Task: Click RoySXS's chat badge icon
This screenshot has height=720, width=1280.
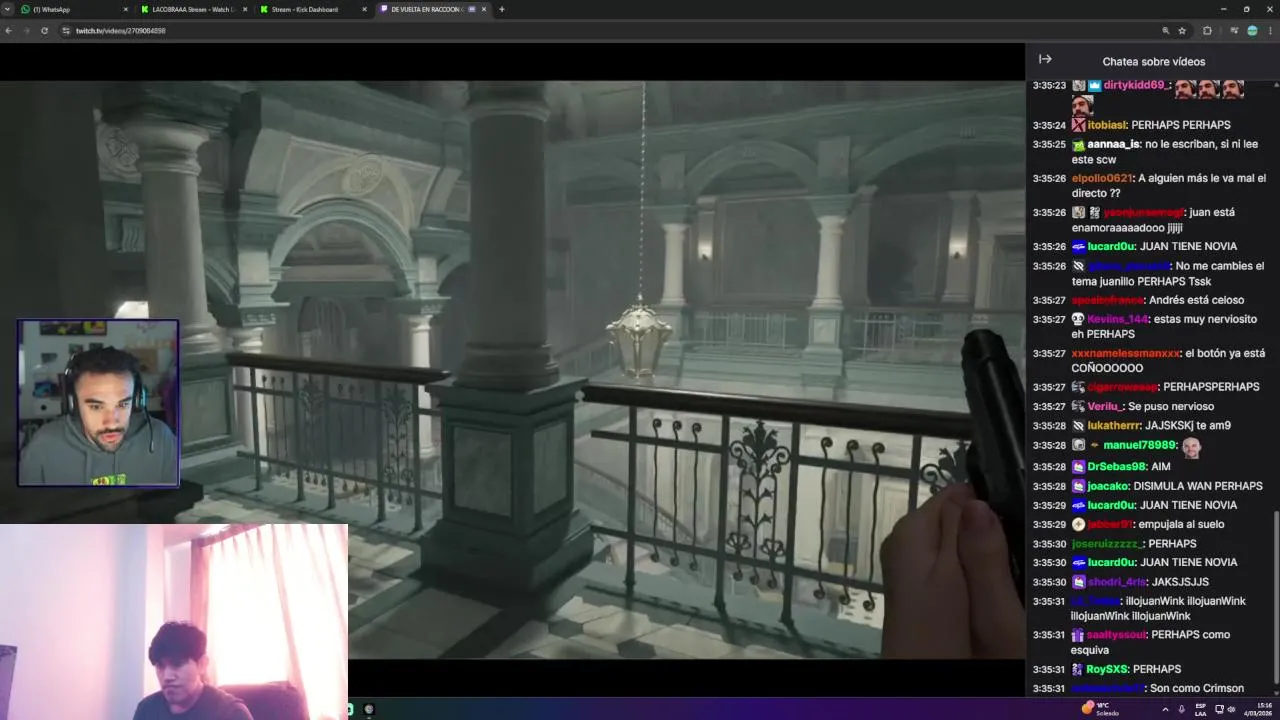Action: [1078, 669]
